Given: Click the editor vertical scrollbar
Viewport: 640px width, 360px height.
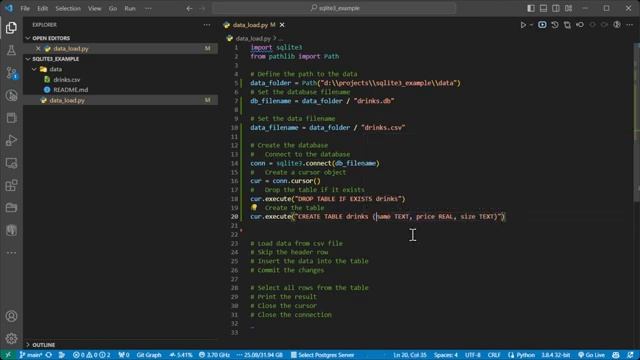Looking at the screenshot, I should click(x=637, y=122).
